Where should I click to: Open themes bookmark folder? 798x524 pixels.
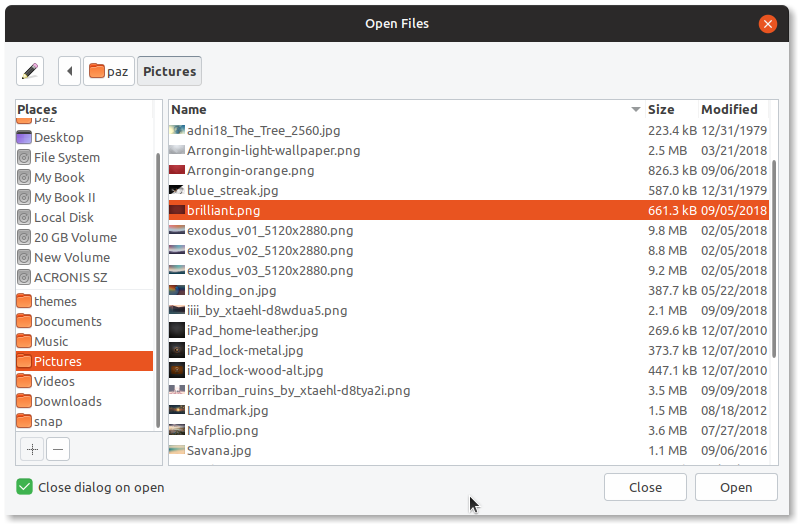click(x=84, y=301)
